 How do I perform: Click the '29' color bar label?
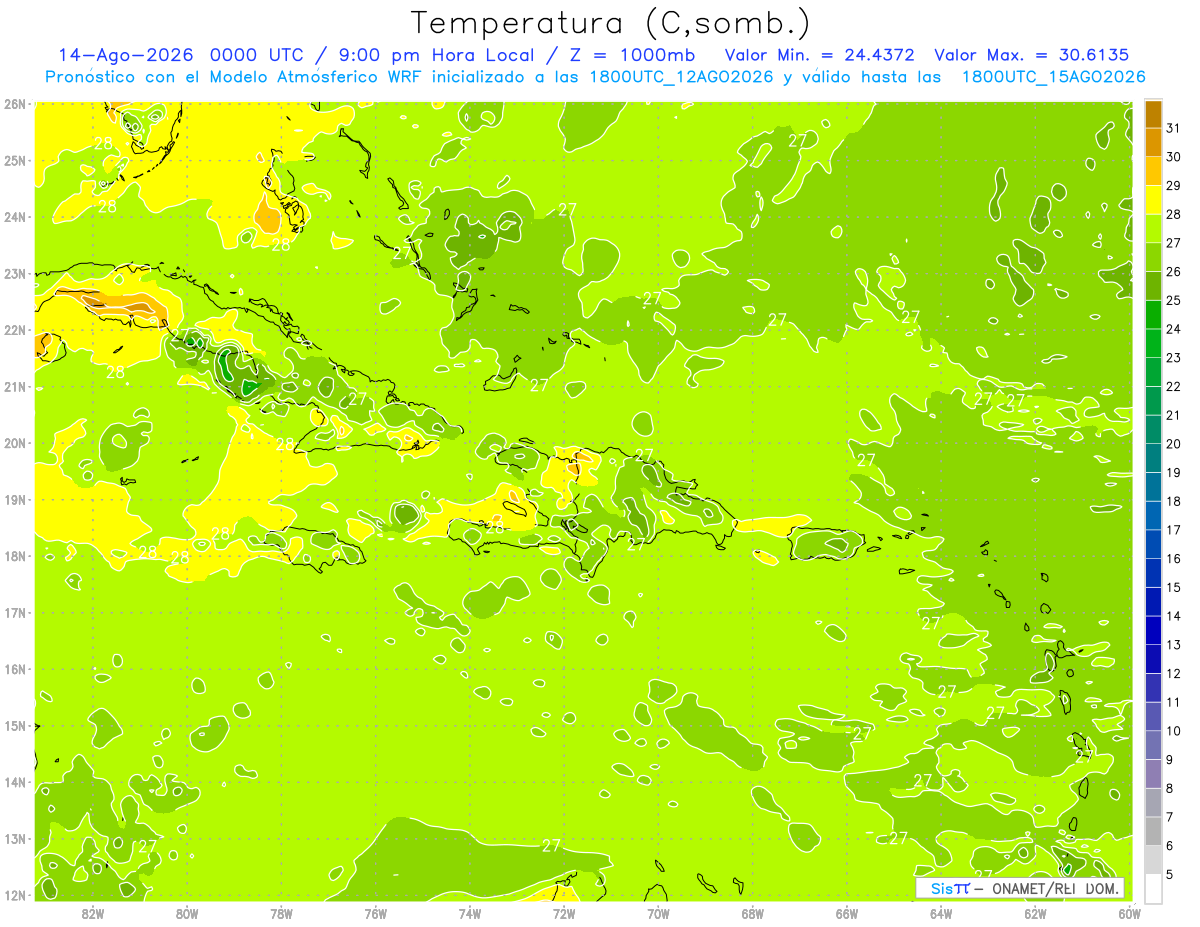pyautogui.click(x=1174, y=186)
